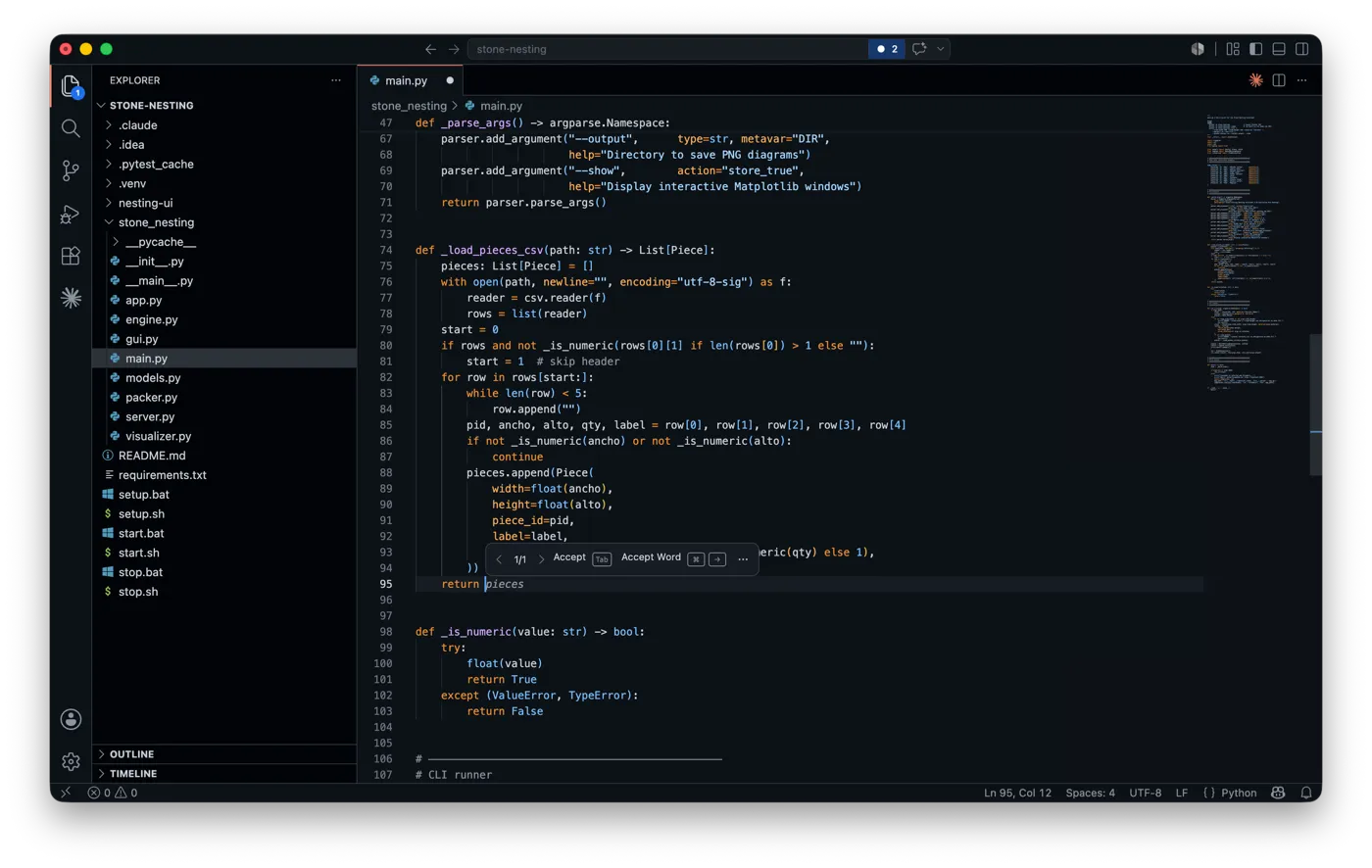
Task: Expand the .idea folder
Action: point(131,145)
